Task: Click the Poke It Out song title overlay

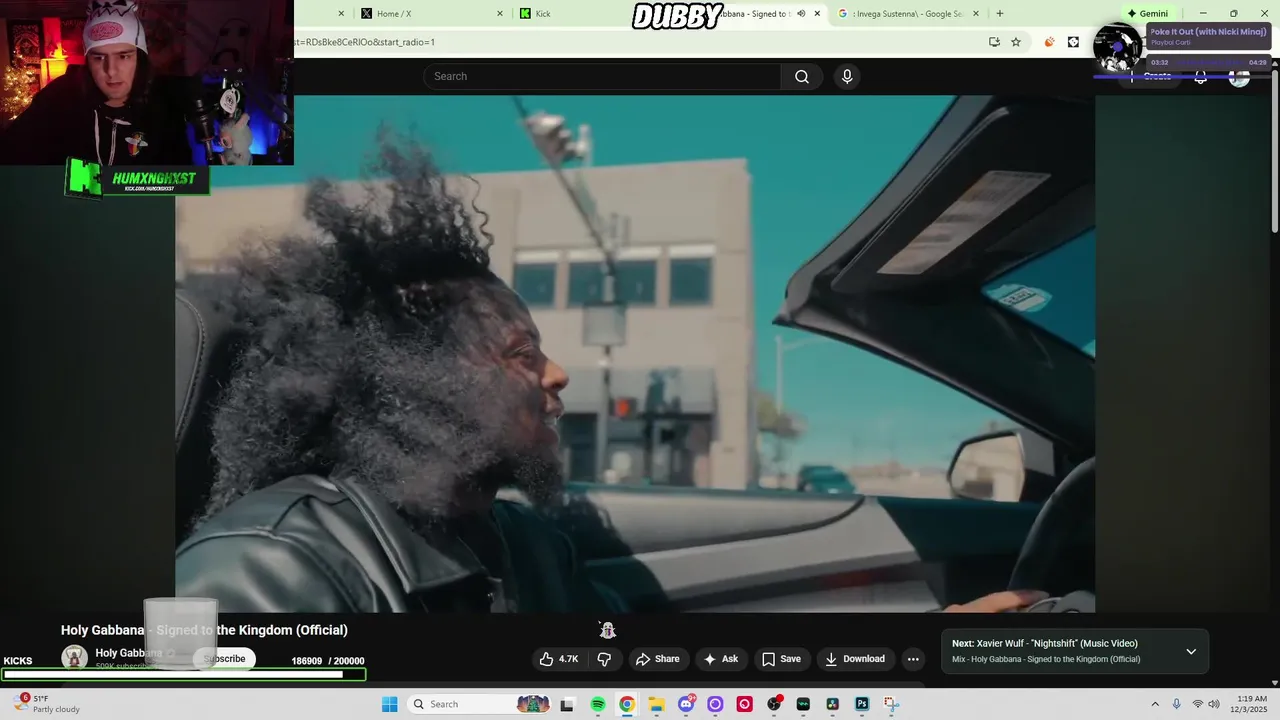Action: pyautogui.click(x=1208, y=32)
